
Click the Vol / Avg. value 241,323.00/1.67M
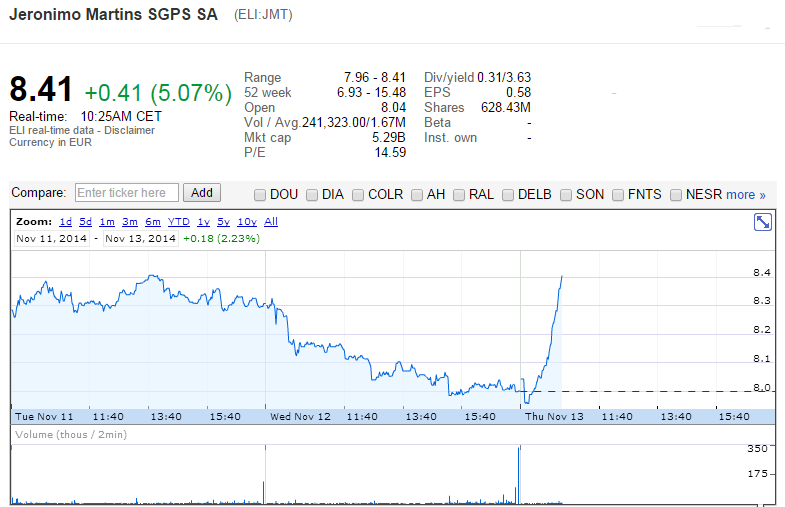coord(353,123)
